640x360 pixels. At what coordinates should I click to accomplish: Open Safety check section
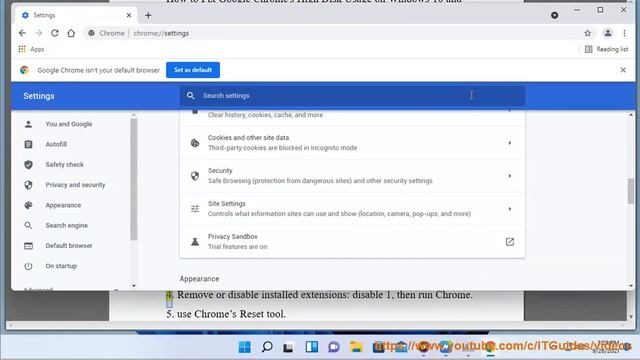tap(64, 164)
